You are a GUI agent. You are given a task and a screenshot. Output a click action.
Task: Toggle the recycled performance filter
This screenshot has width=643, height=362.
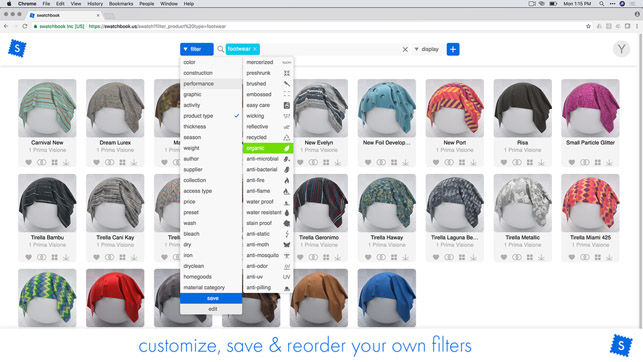click(x=268, y=137)
